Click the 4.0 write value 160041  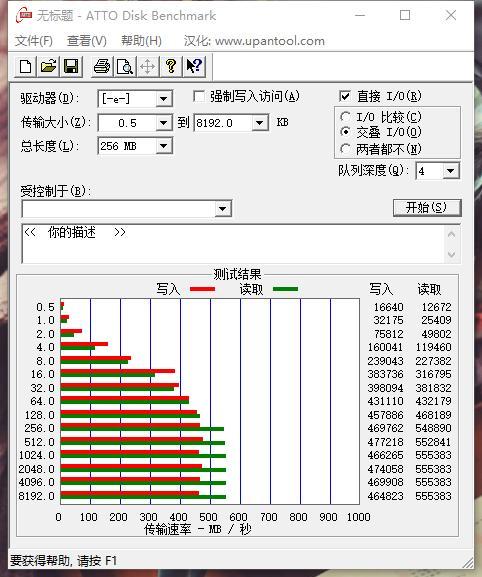[x=385, y=347]
